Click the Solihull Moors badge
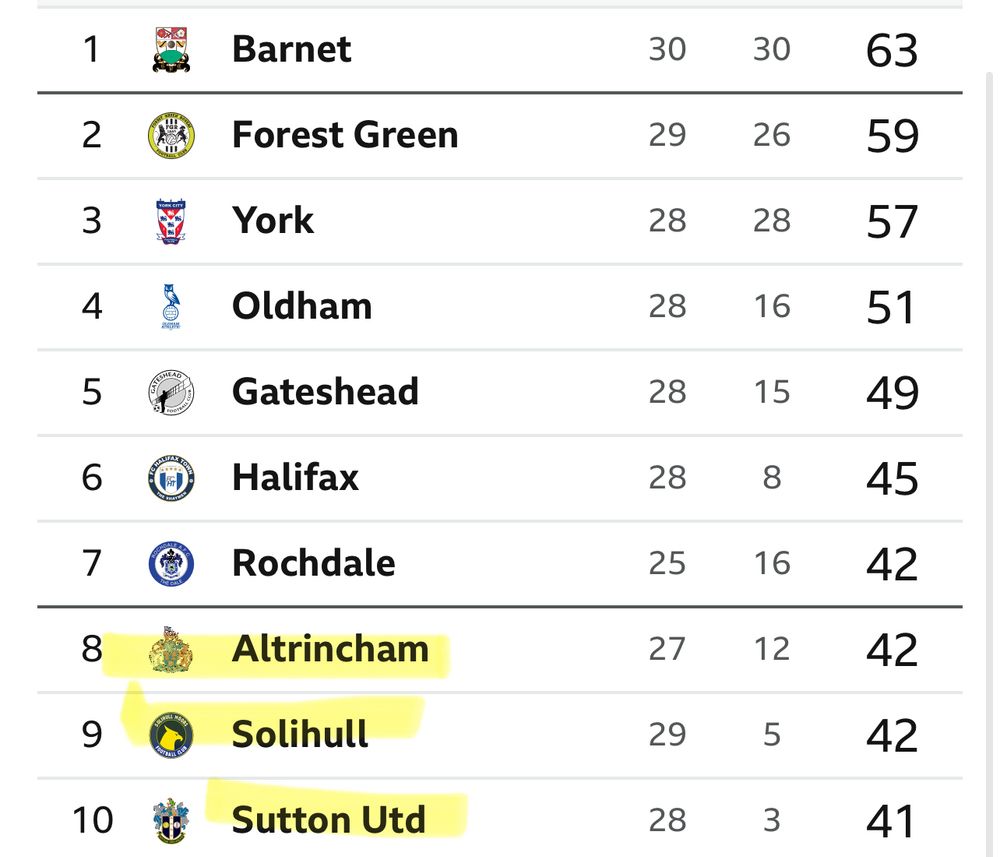This screenshot has height=857, width=1000. (x=171, y=735)
